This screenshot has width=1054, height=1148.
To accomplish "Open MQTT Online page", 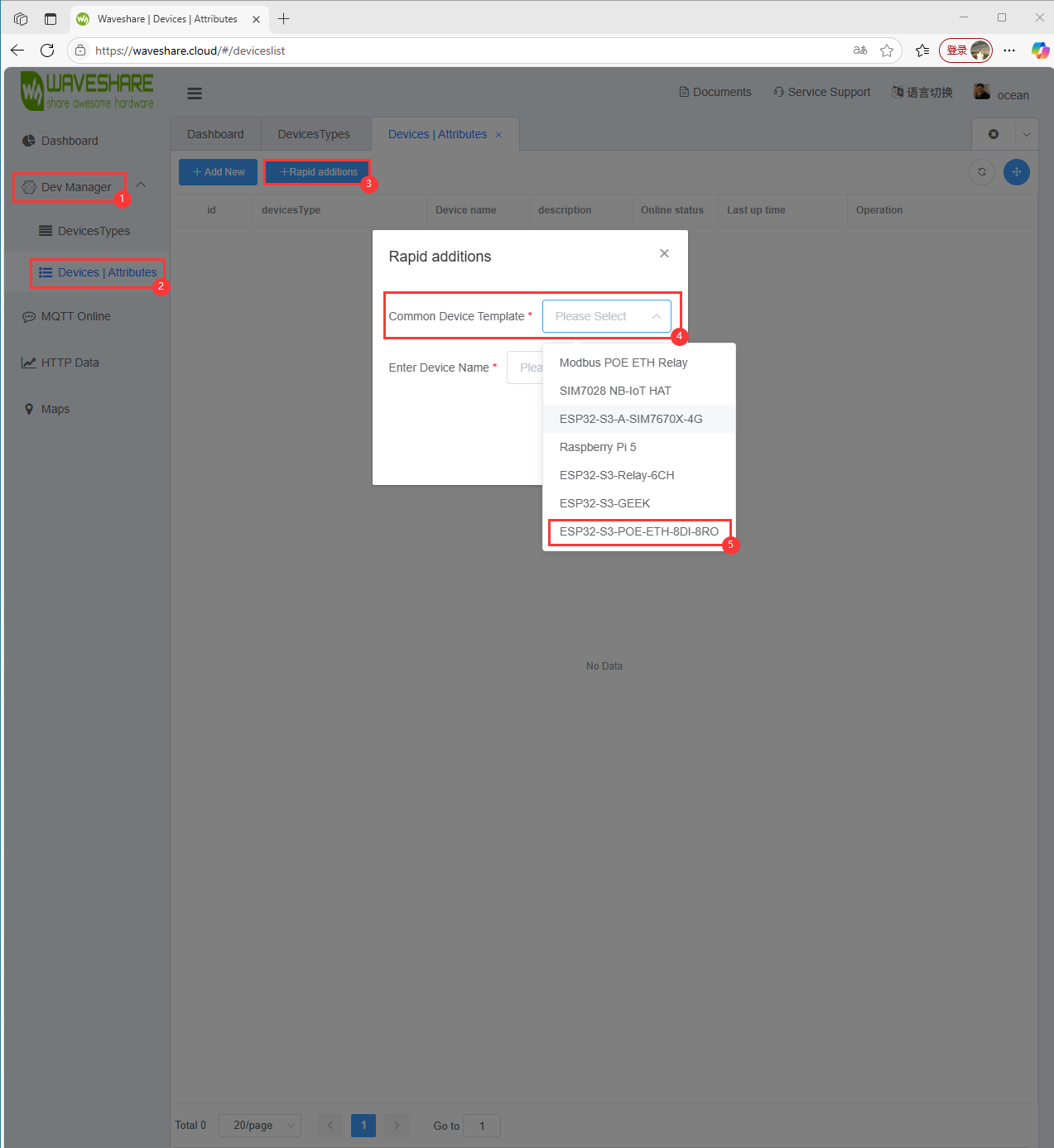I will coord(66,316).
